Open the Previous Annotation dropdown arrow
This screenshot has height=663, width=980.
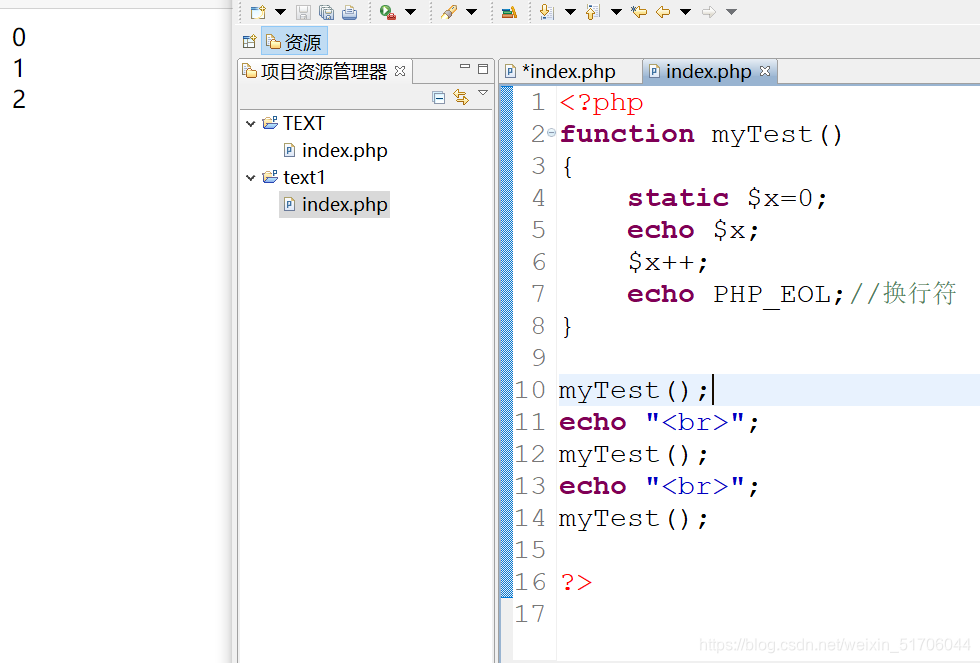[616, 12]
